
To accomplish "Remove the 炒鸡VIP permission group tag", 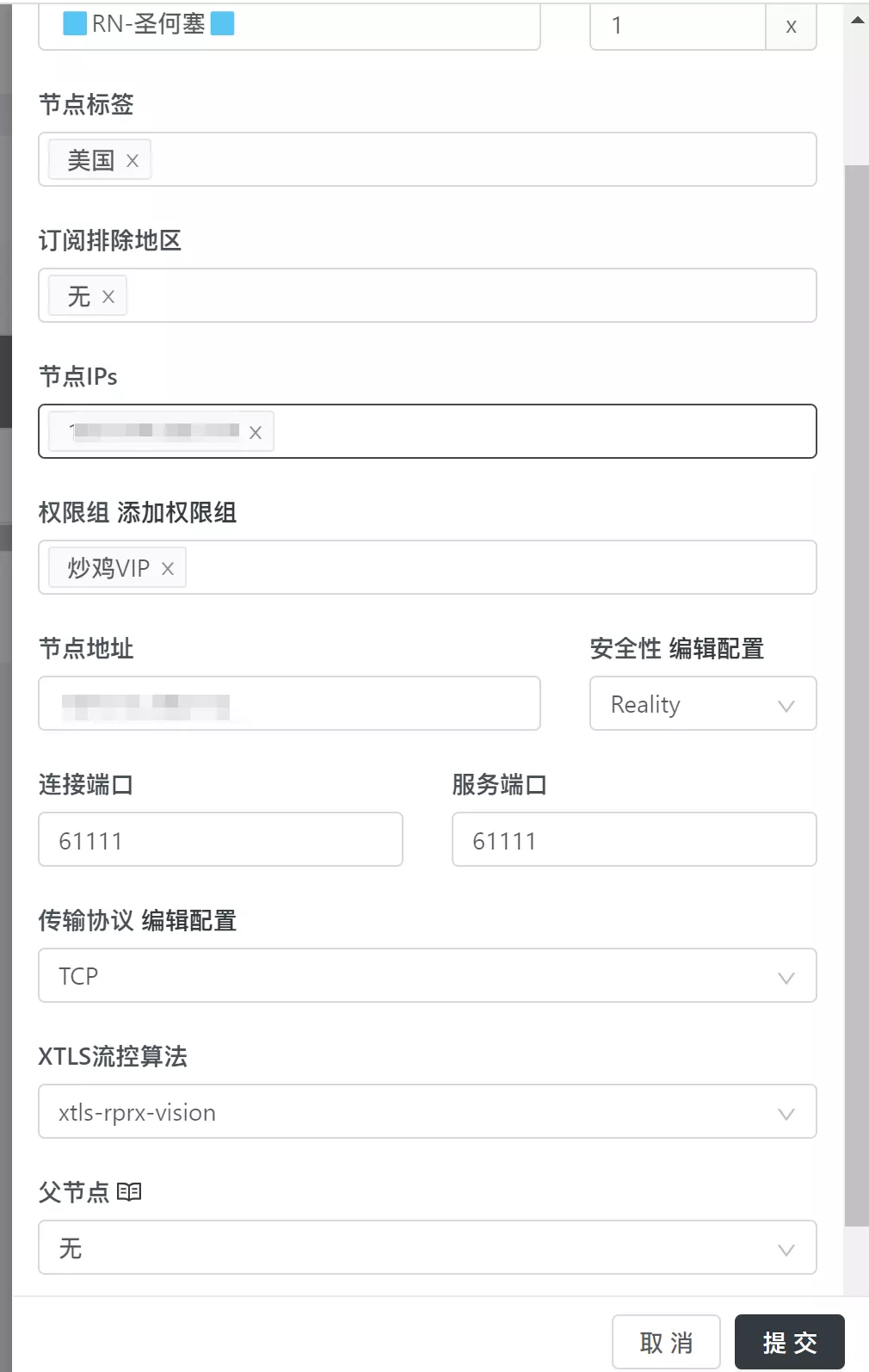I will pos(169,567).
